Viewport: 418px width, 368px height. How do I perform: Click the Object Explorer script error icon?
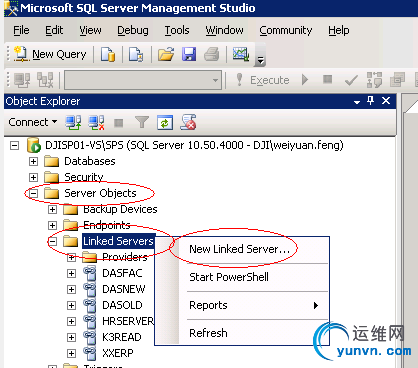188,122
